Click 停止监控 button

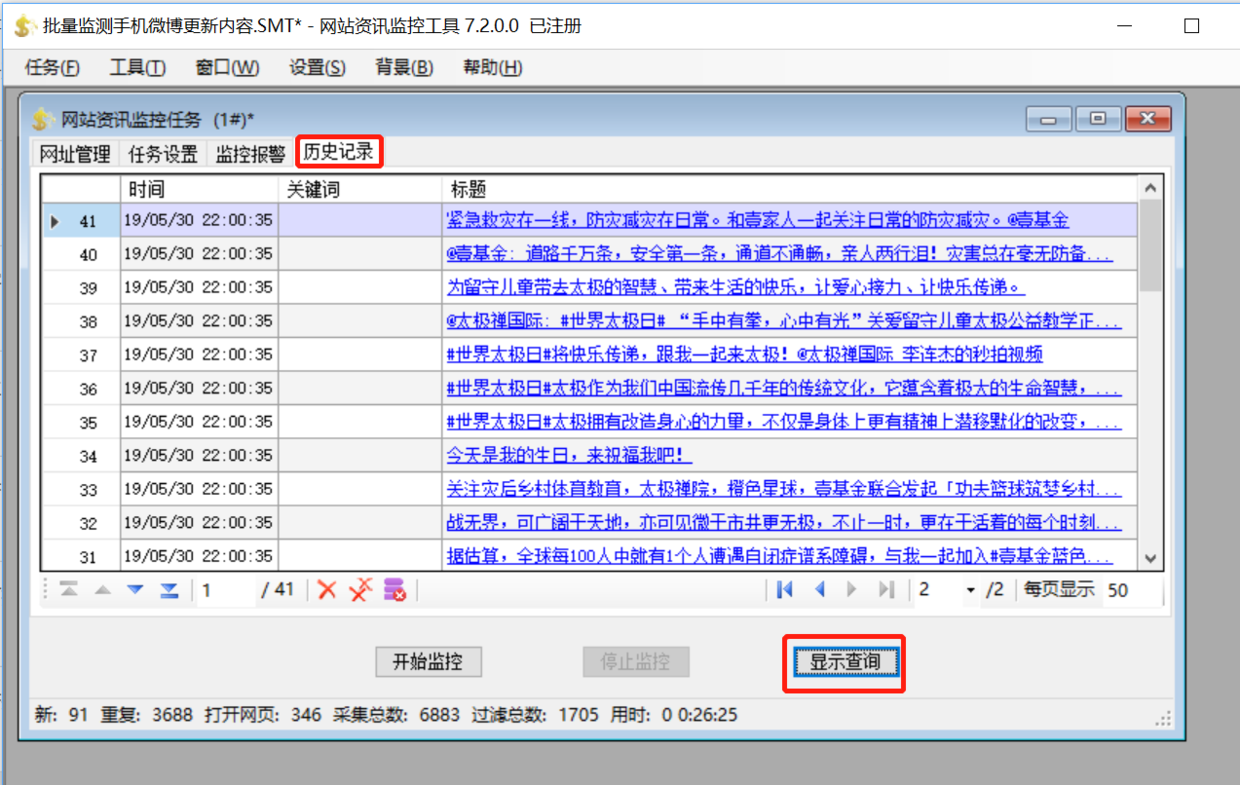[x=636, y=662]
